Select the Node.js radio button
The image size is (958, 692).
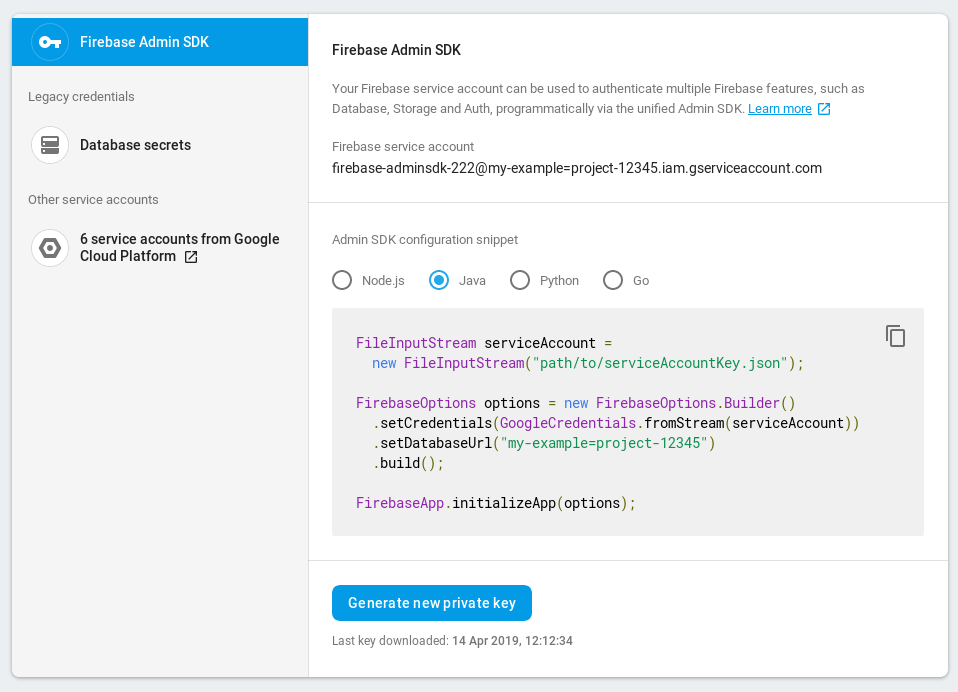pos(342,280)
